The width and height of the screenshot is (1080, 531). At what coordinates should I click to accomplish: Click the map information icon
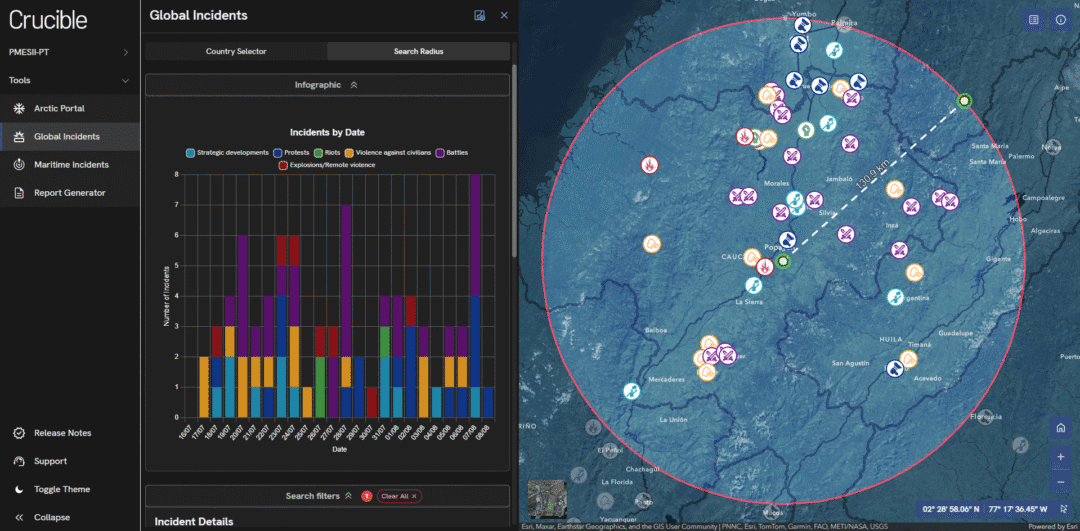pos(1060,20)
